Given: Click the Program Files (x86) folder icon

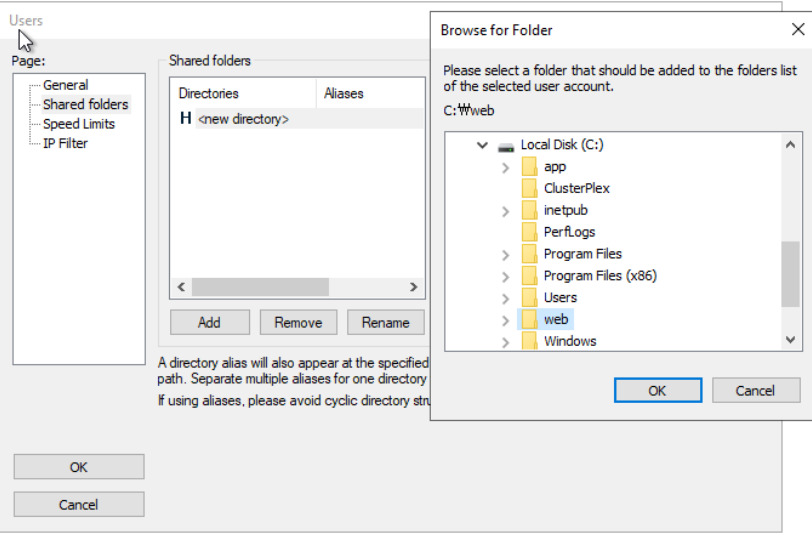Looking at the screenshot, I should 529,275.
